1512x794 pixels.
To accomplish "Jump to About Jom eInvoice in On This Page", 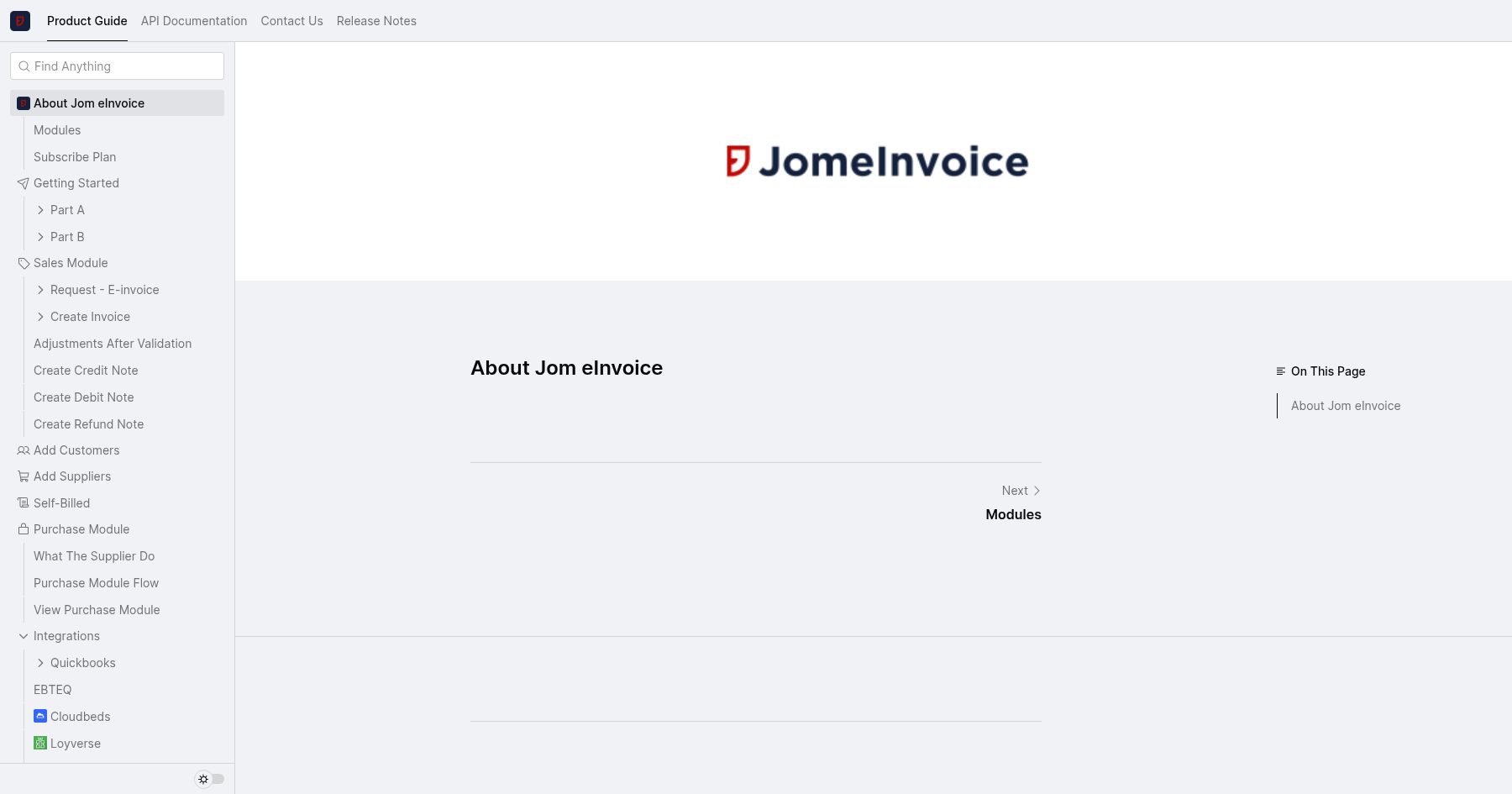I will coord(1345,406).
